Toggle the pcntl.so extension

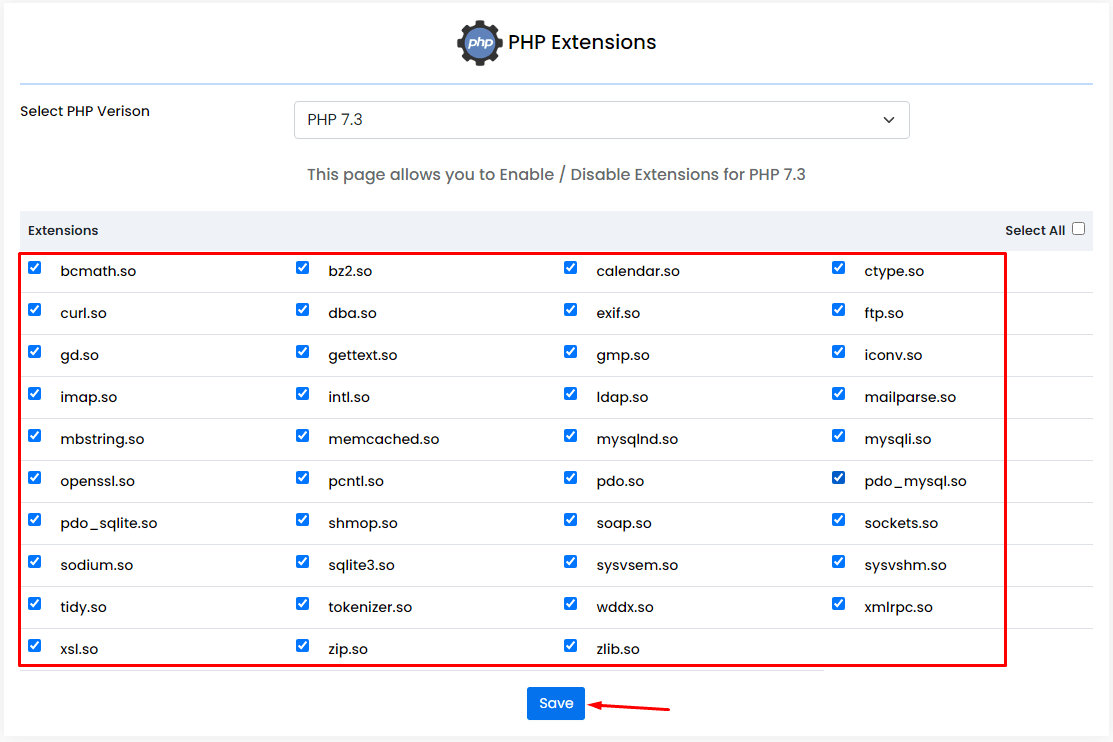tap(302, 477)
